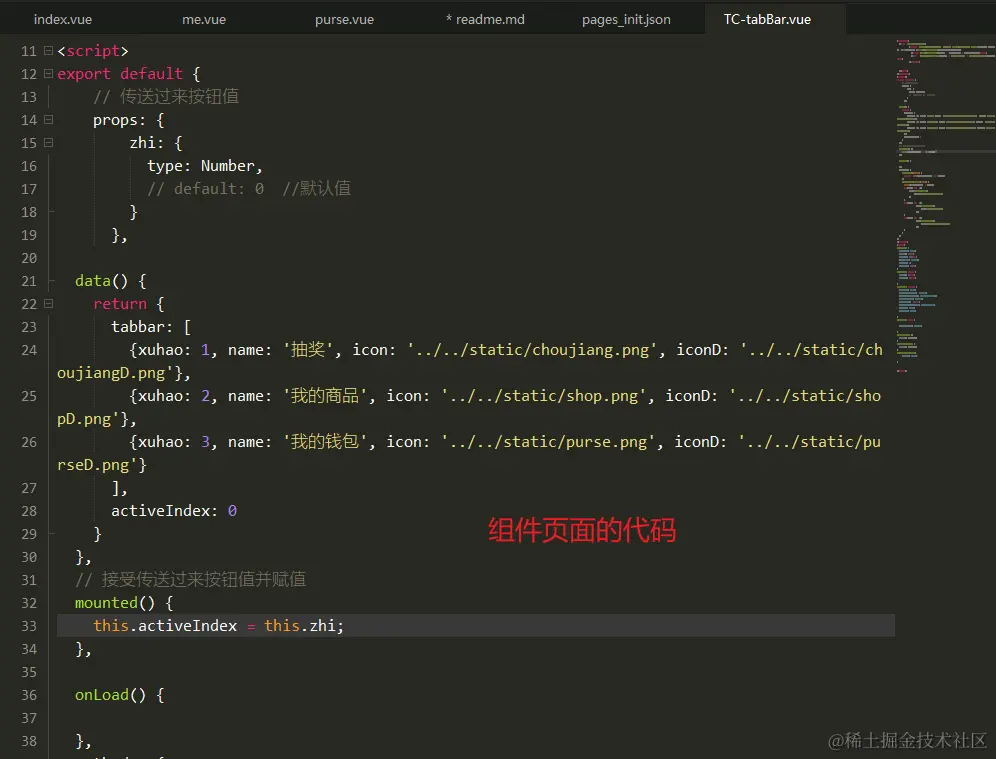
Task: Click the '<script>' tag text
Action: [93, 51]
